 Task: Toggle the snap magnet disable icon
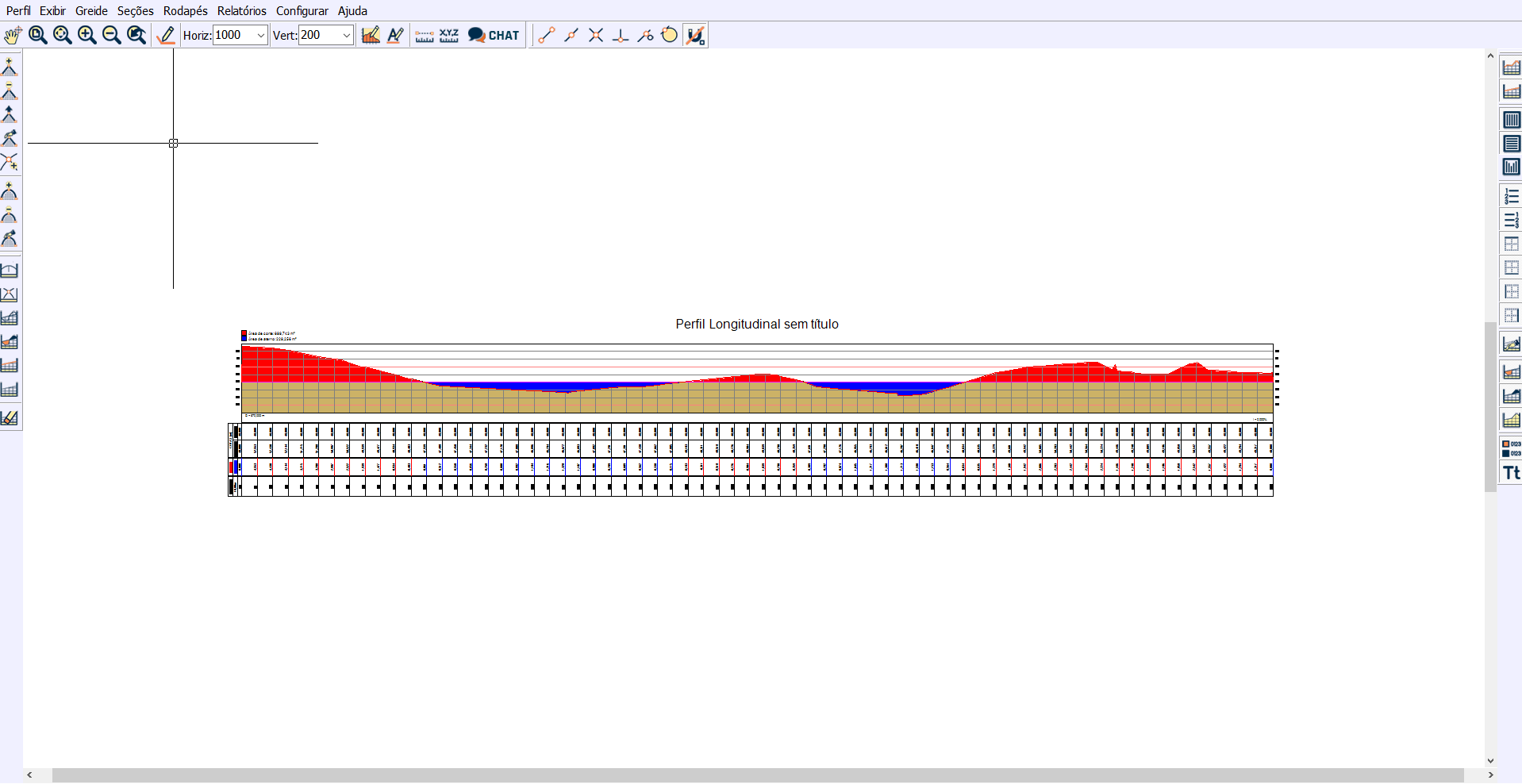(x=695, y=35)
